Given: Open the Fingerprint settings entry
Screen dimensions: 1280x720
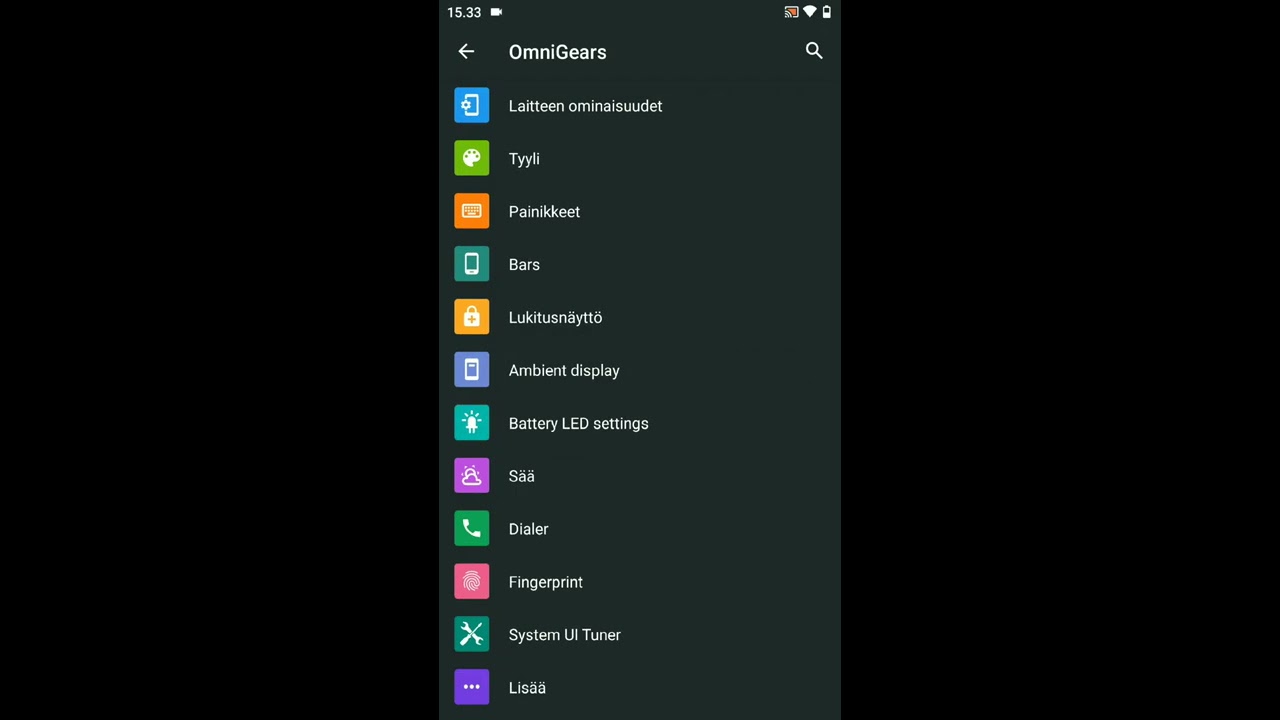Looking at the screenshot, I should (640, 583).
